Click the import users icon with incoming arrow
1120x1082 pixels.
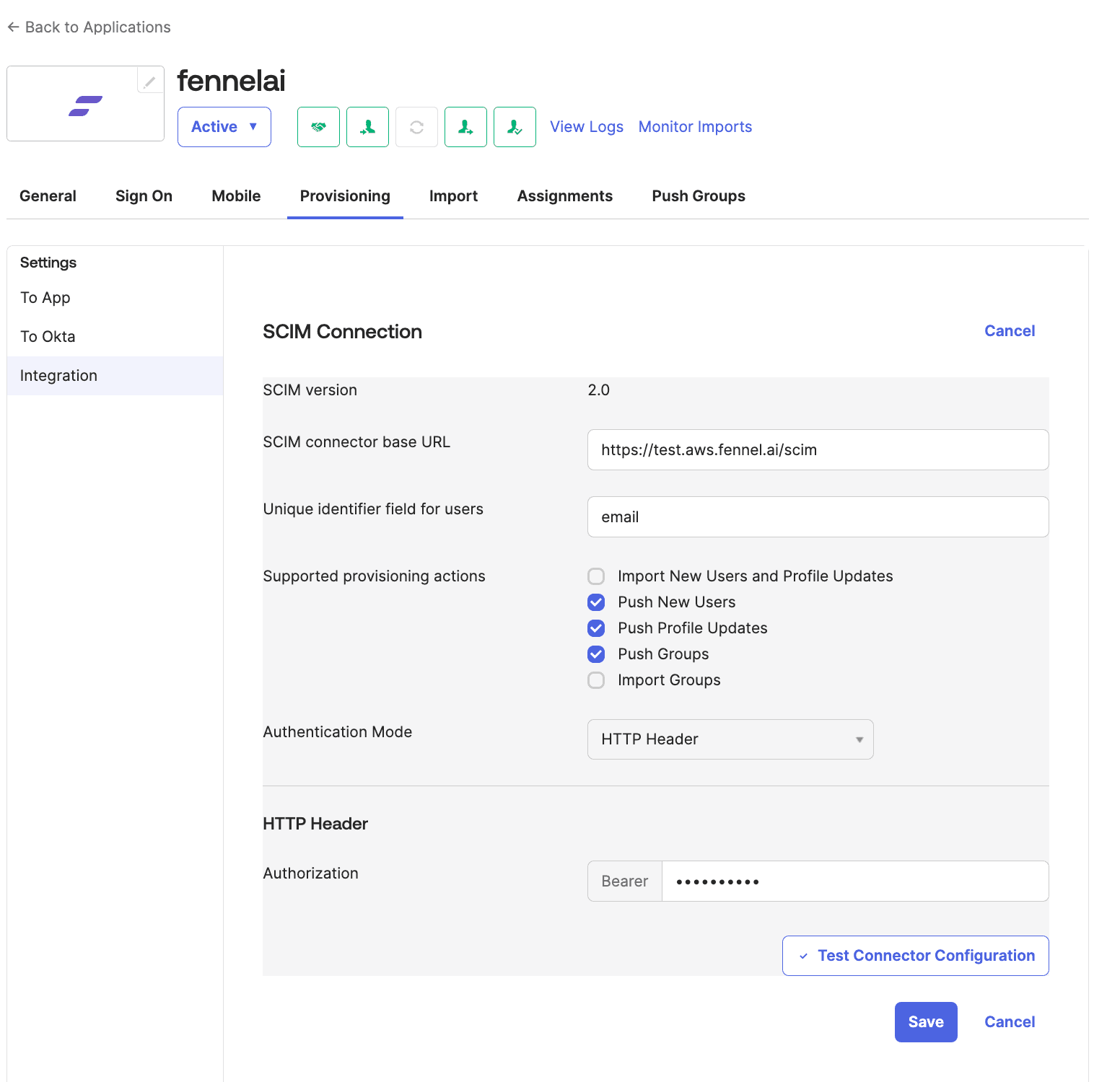tap(367, 127)
